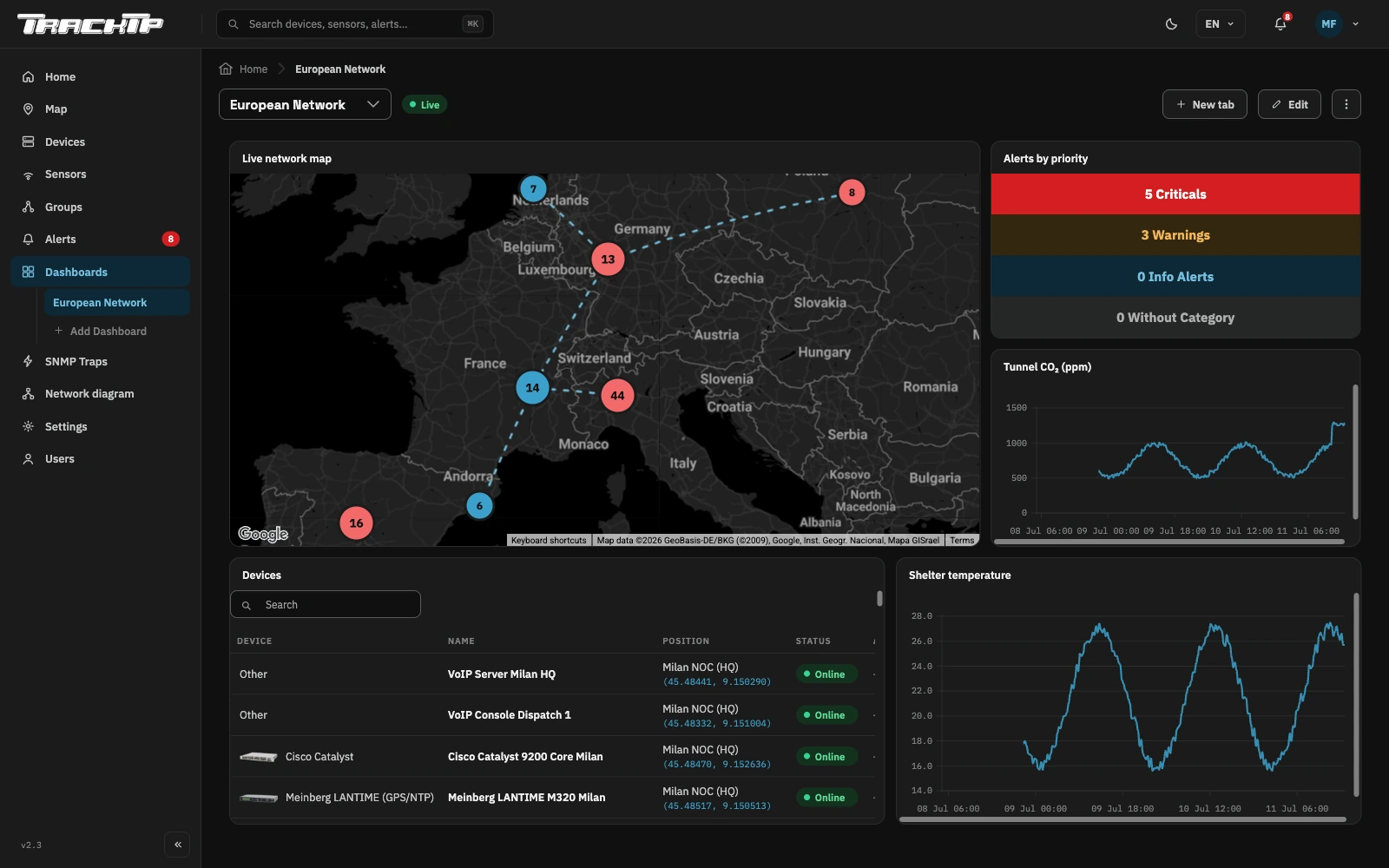Viewport: 1389px width, 868px height.
Task: Click the Dashboards grid icon
Action: coord(28,272)
